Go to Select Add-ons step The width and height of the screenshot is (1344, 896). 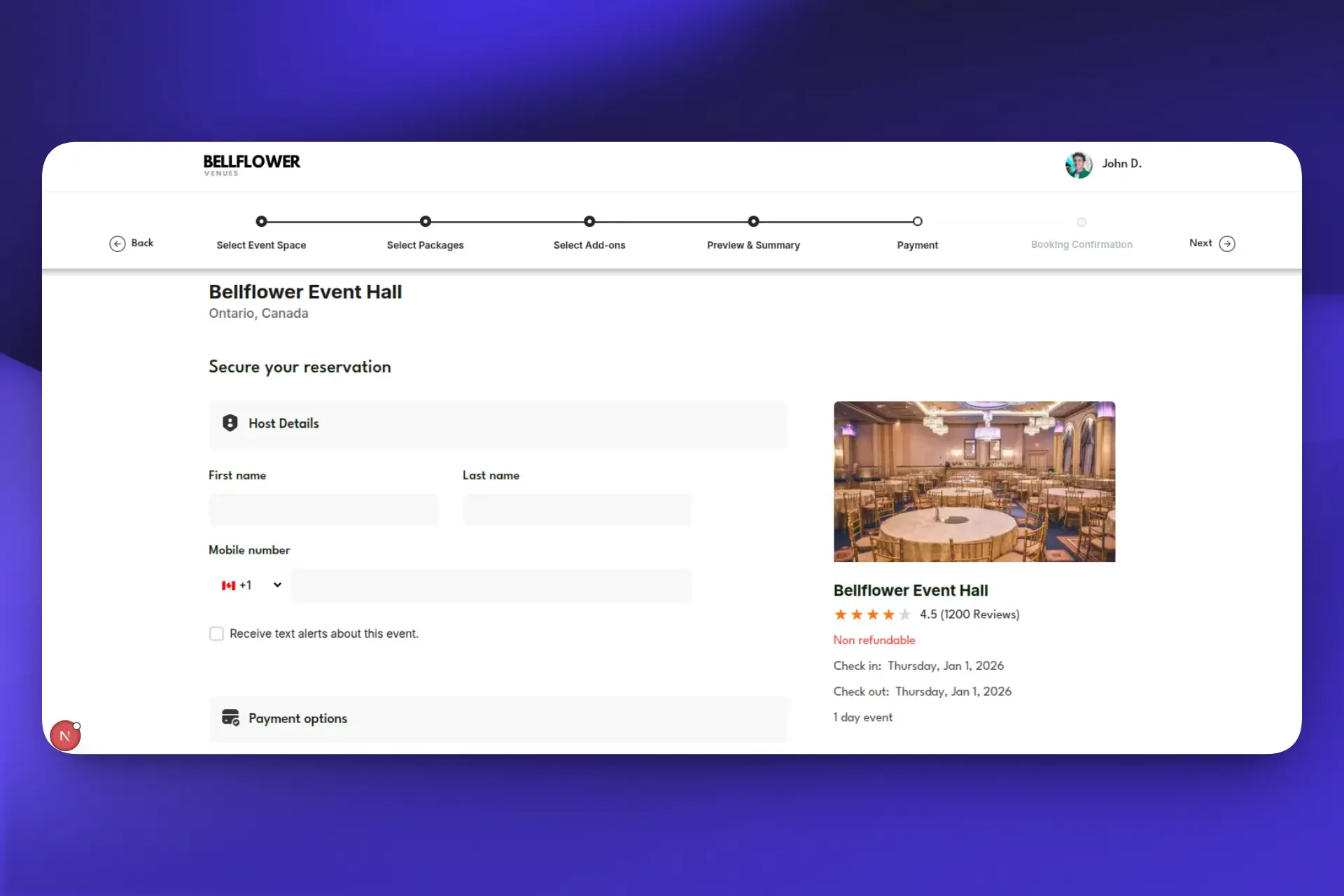[589, 245]
